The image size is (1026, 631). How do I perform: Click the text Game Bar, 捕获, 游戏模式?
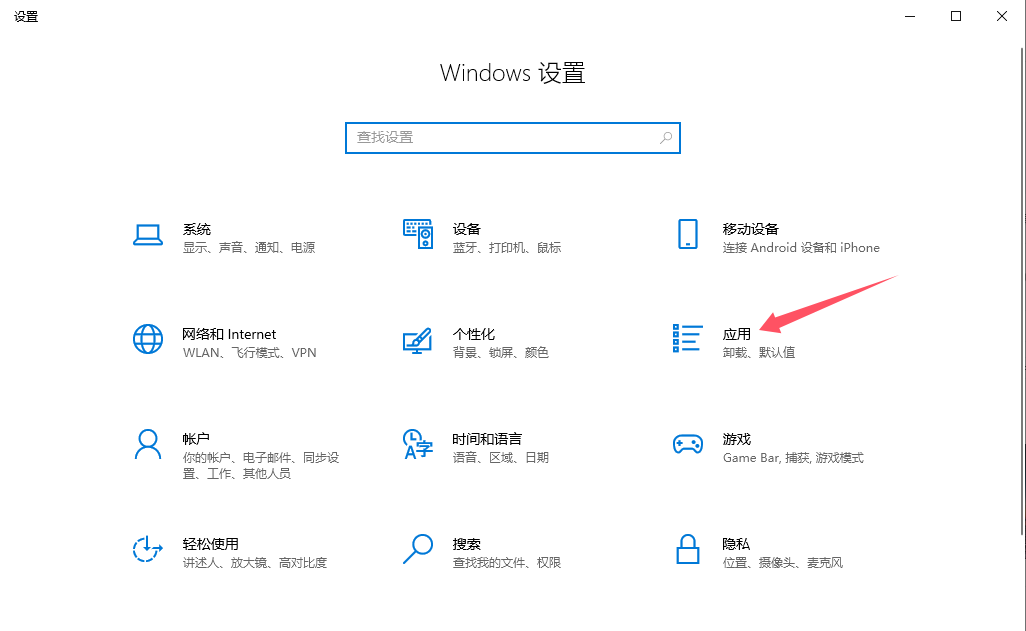tap(793, 458)
